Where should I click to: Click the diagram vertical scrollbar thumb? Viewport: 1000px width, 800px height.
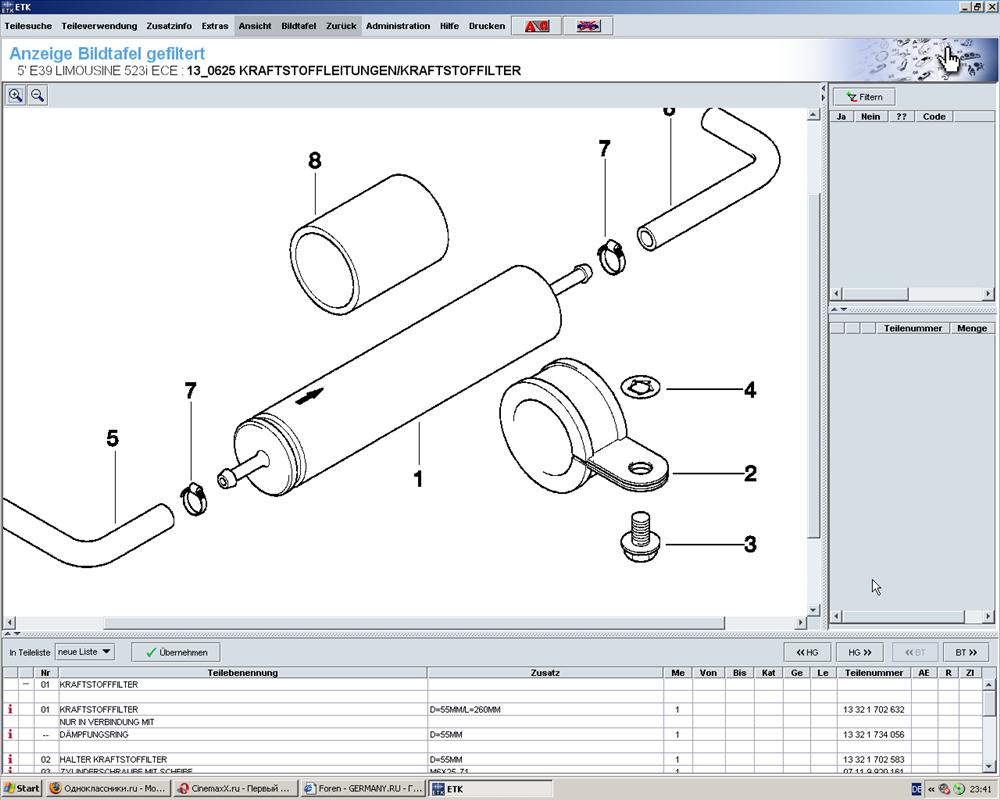tap(813, 365)
